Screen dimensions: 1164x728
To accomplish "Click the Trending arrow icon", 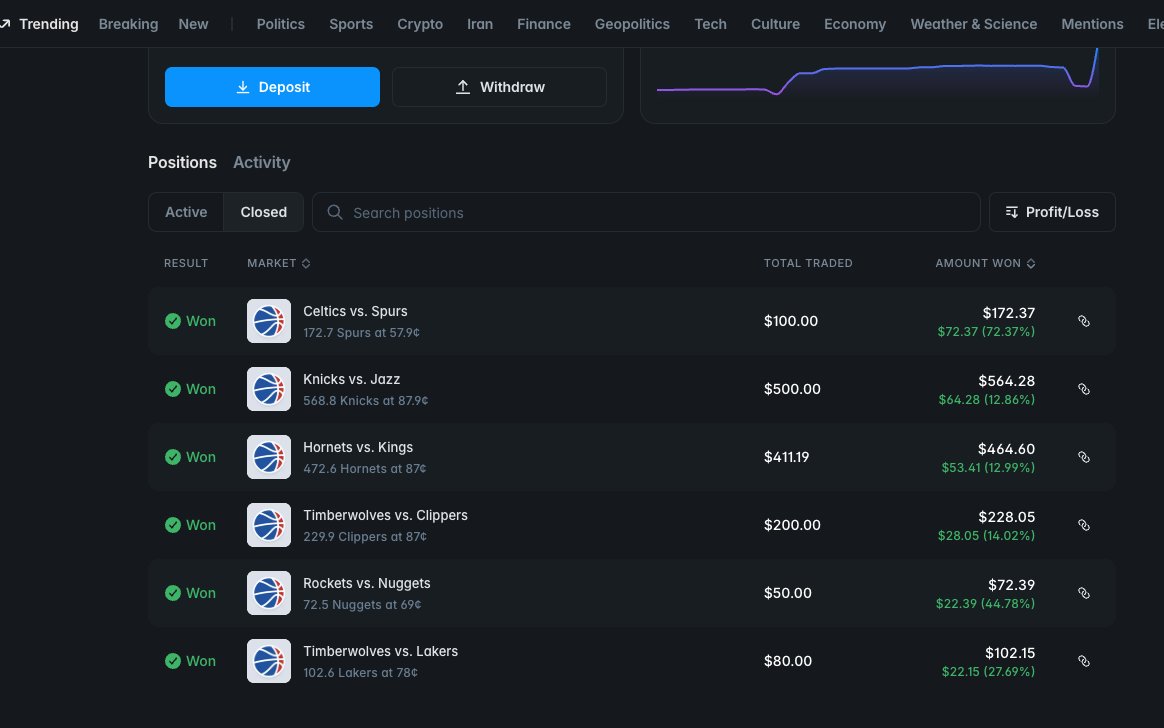I will click(x=4, y=24).
